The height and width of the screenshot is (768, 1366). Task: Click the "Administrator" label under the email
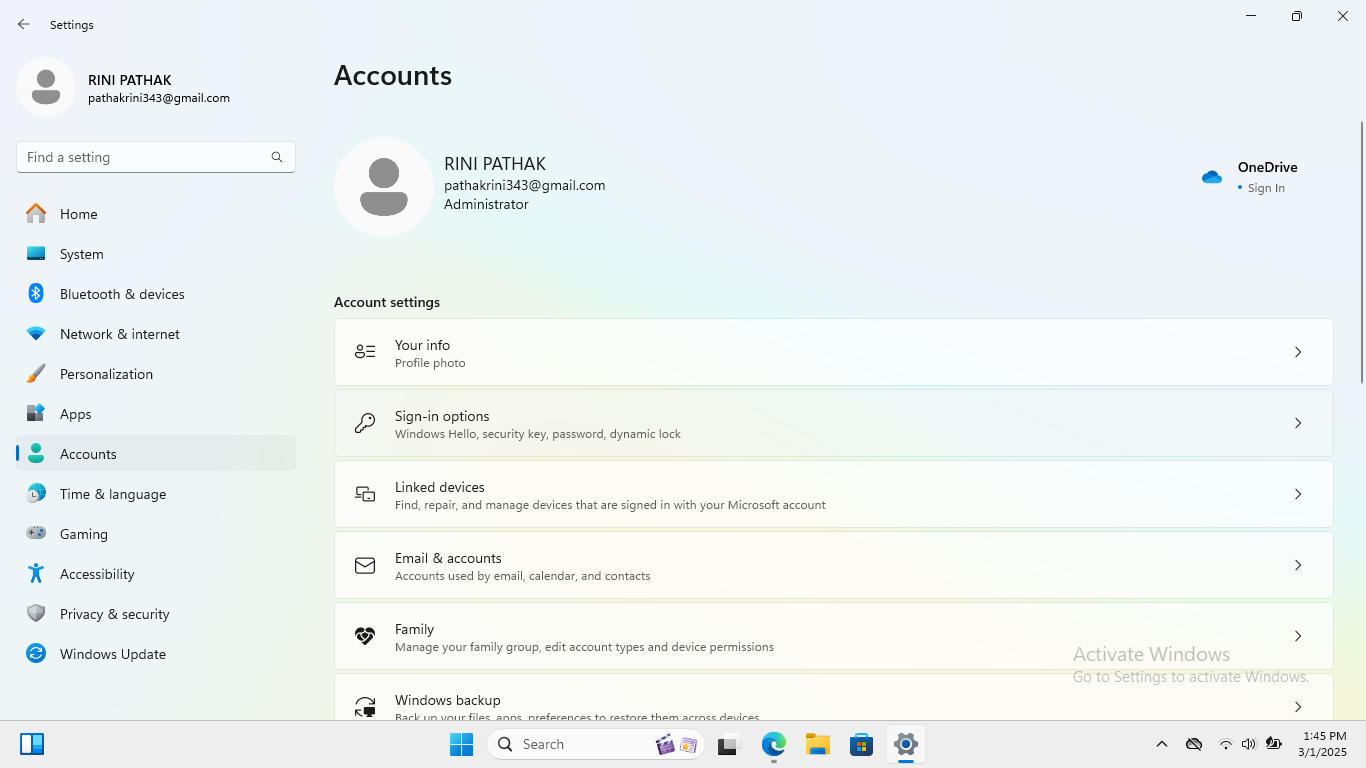coord(486,204)
